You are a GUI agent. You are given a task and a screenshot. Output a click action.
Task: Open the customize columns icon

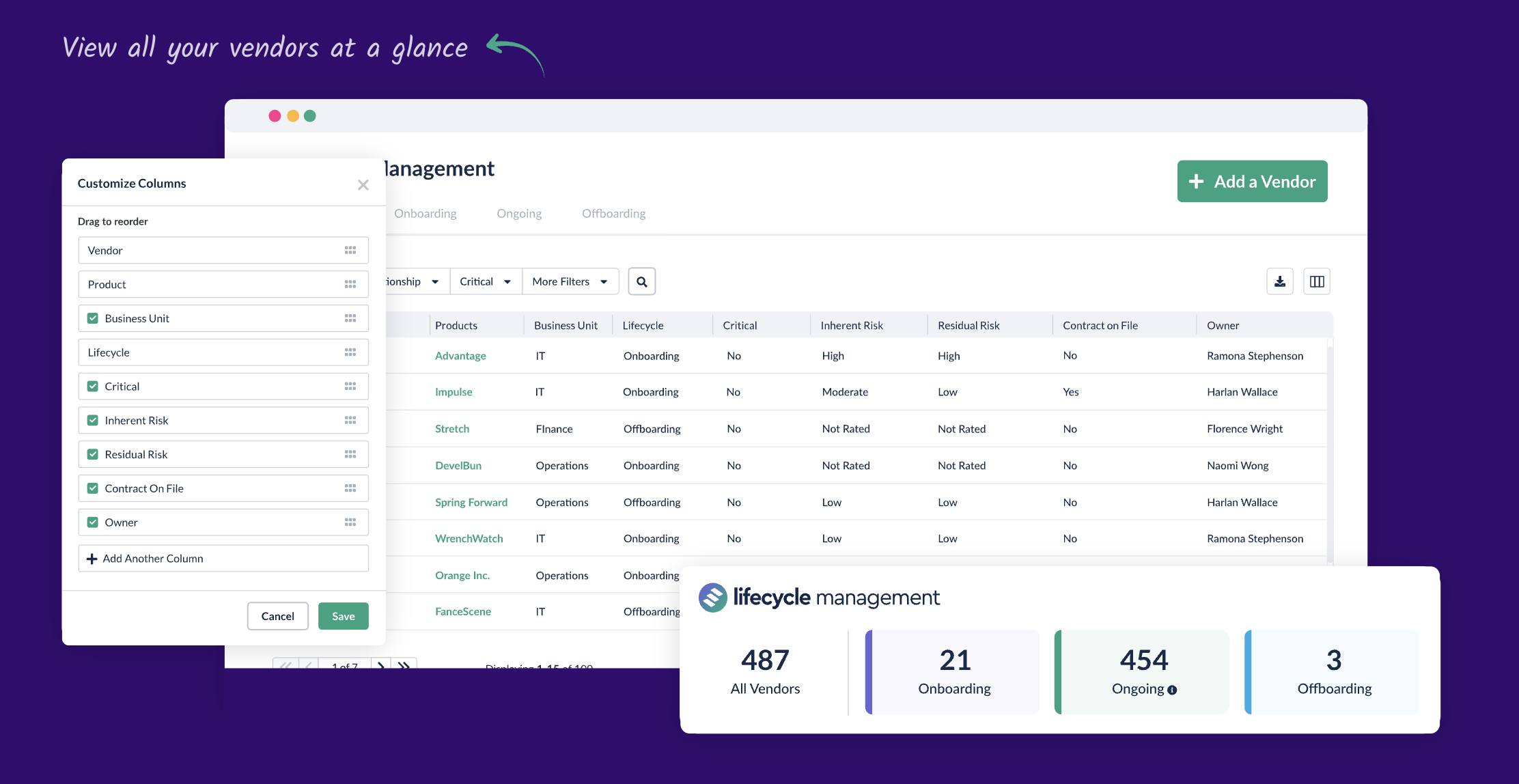coord(1316,281)
